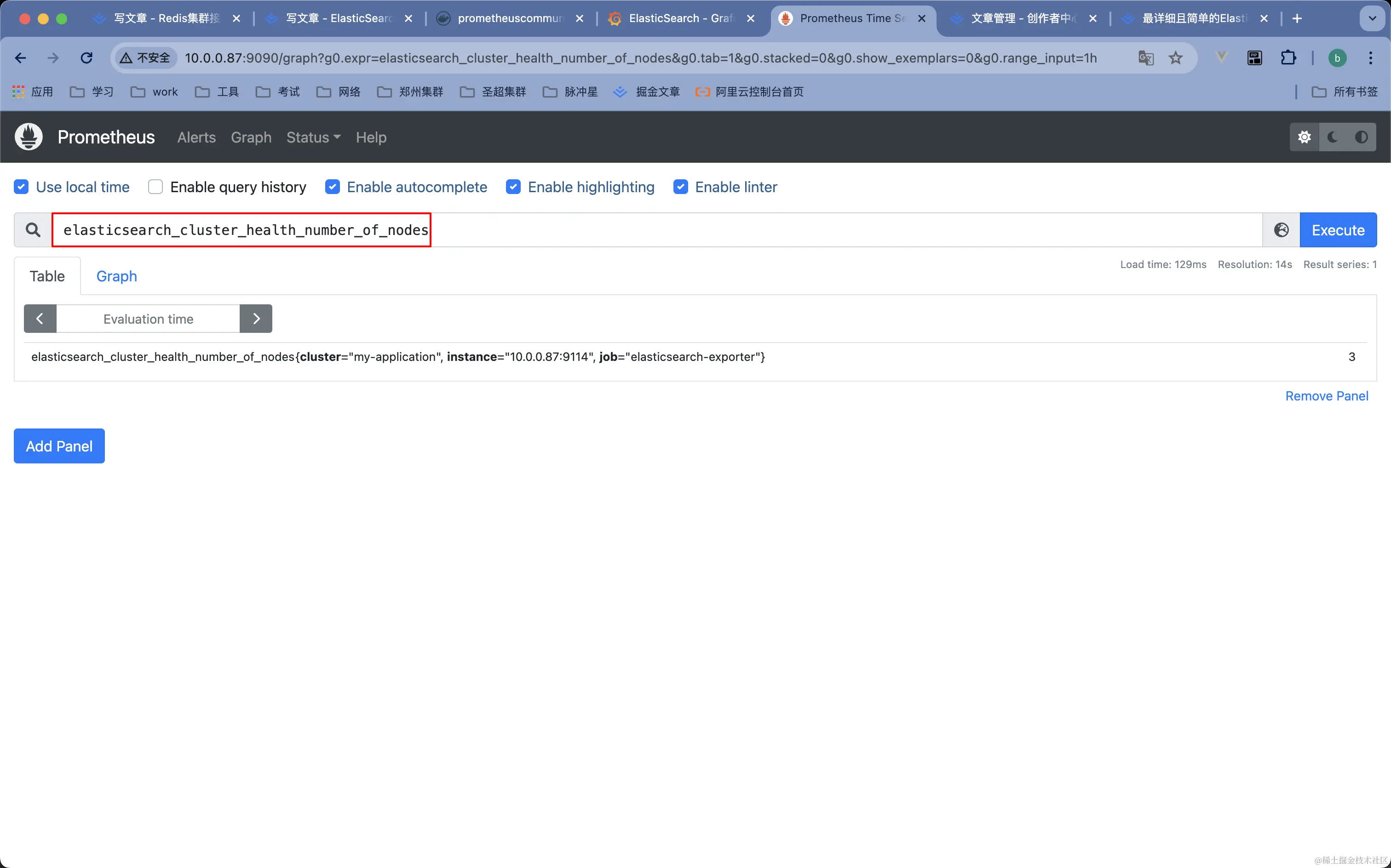Click the result value 3

pos(1352,357)
